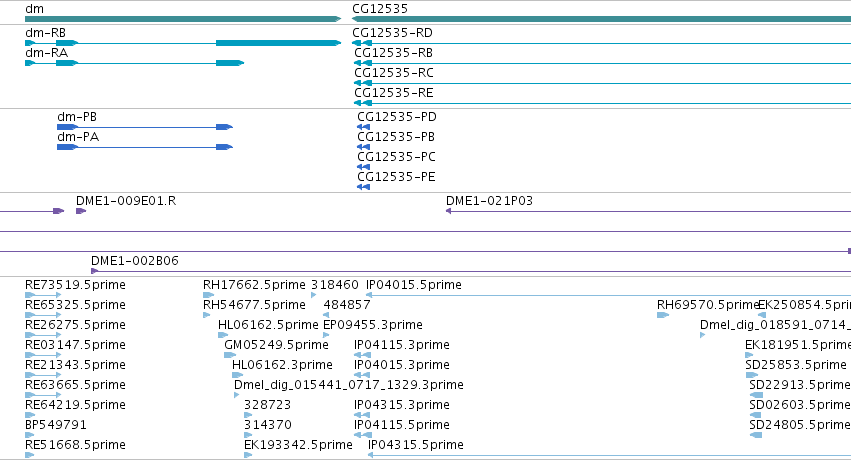Select feature 318460
This screenshot has height=460, width=851.
click(335, 285)
